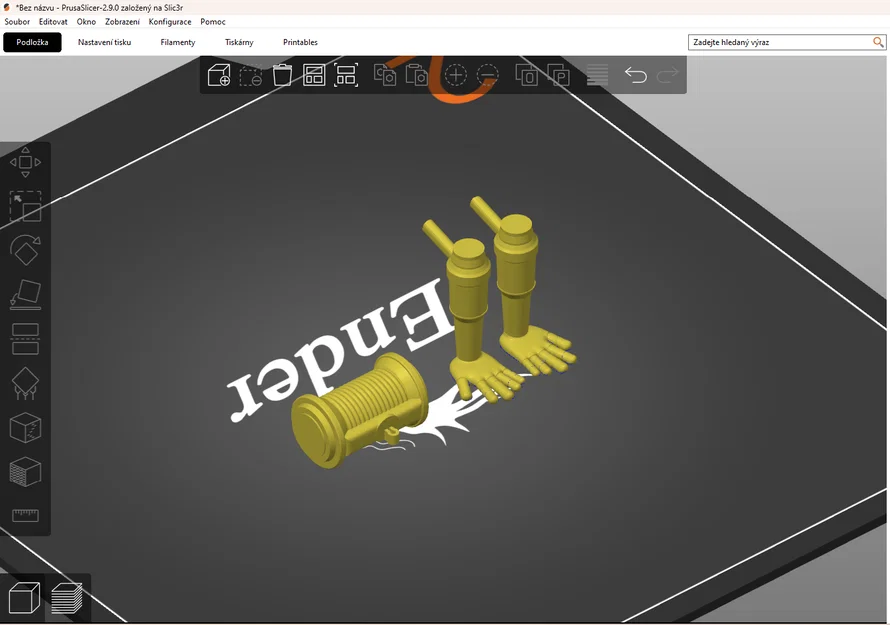The height and width of the screenshot is (625, 890).
Task: Click the Arrange selection icon
Action: point(346,75)
